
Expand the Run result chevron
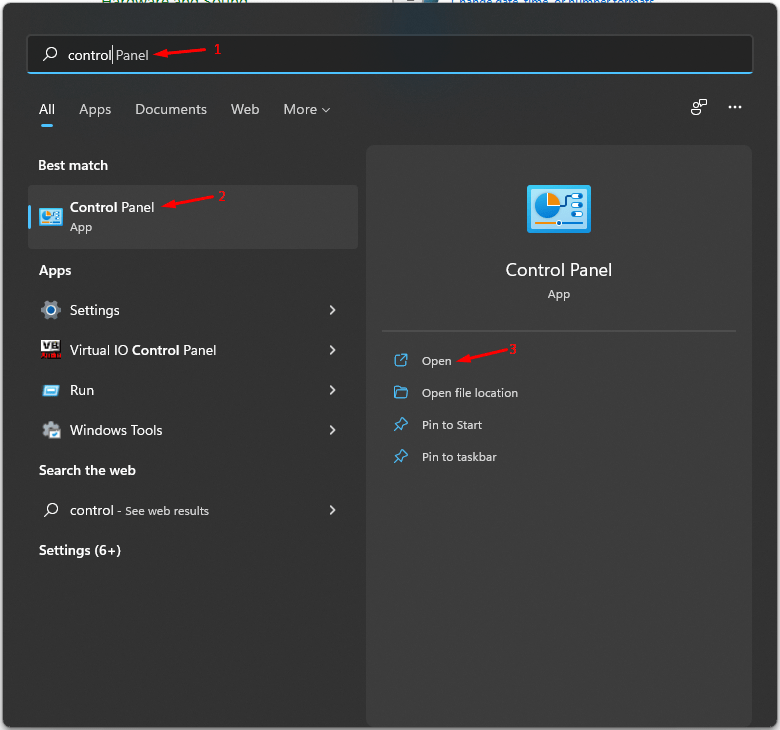point(332,390)
